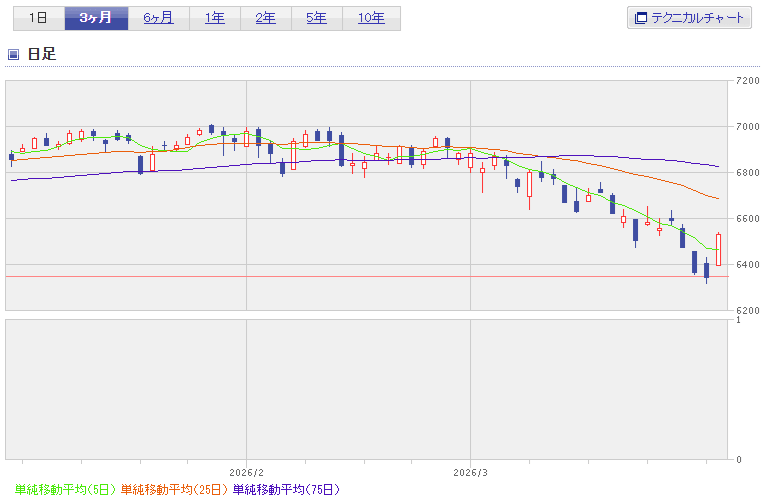Click the window icon in テクニカルチャート button
The width and height of the screenshot is (766, 500).
tap(640, 18)
